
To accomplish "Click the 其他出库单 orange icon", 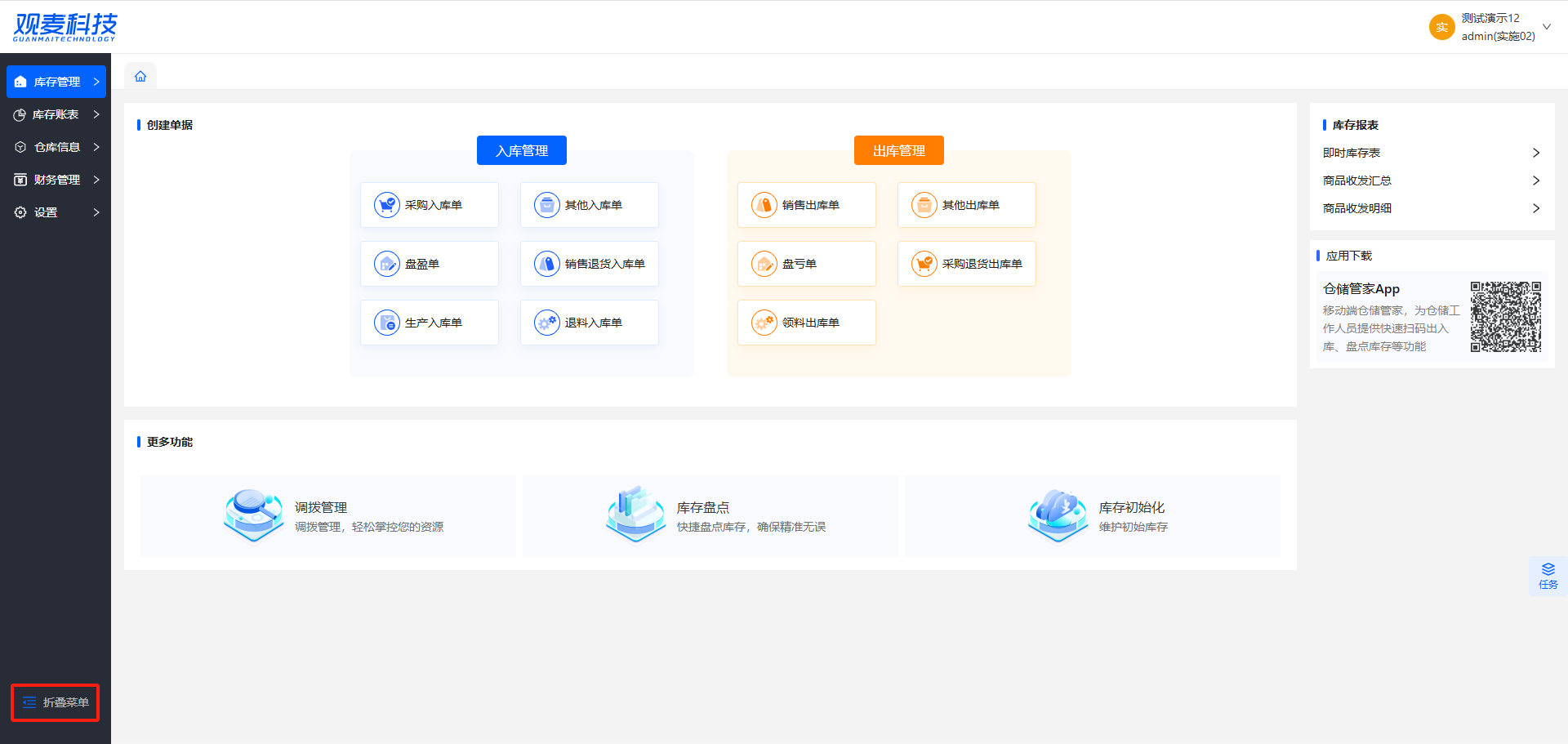I will (x=924, y=205).
